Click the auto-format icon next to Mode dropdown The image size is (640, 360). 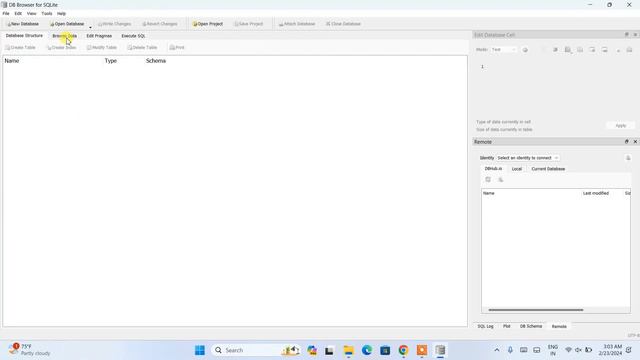pos(525,50)
